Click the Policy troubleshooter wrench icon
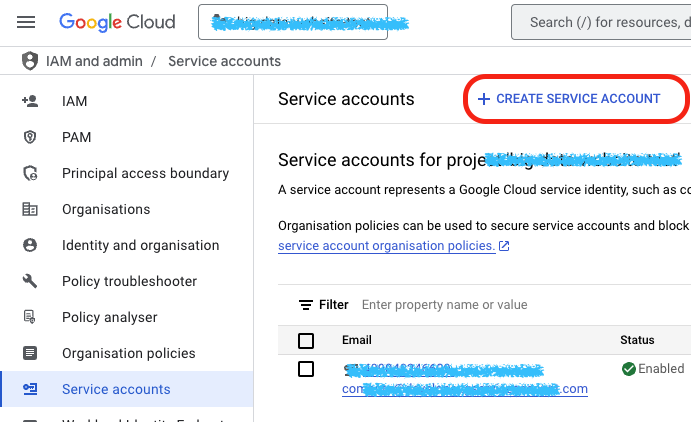Viewport: 691px width, 422px height. tap(30, 281)
